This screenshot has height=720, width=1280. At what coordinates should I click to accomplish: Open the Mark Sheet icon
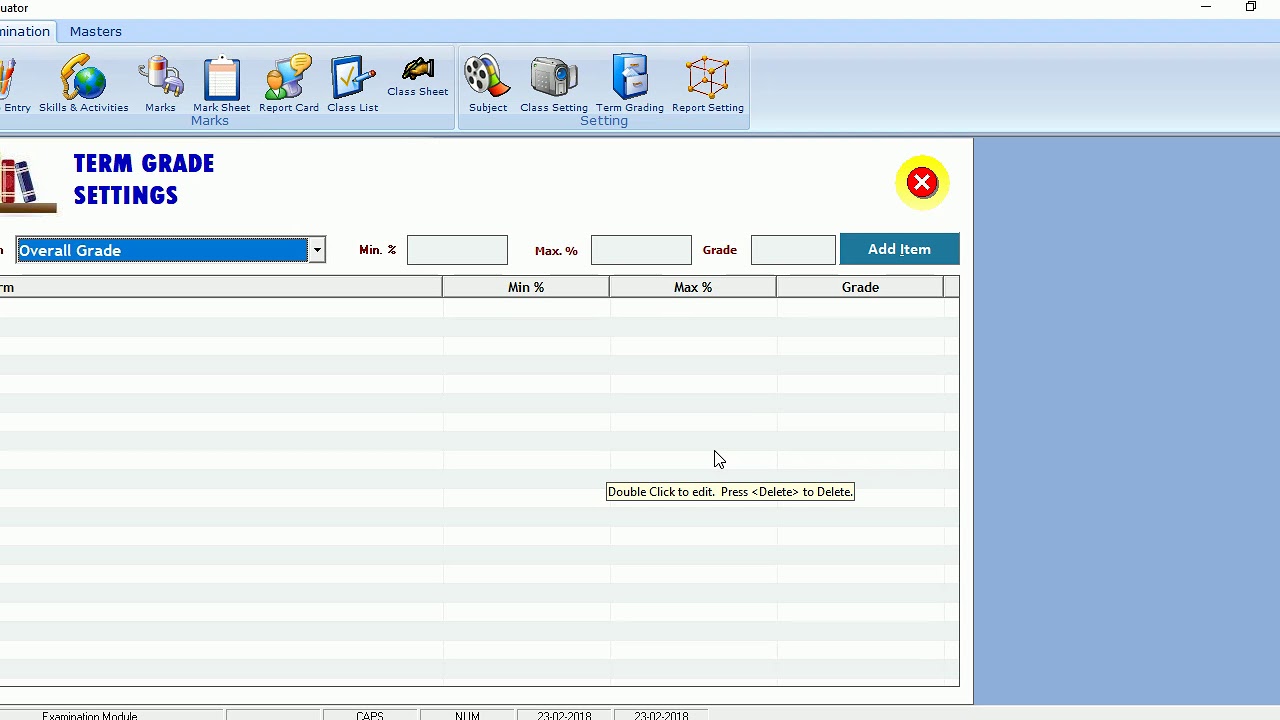[221, 84]
